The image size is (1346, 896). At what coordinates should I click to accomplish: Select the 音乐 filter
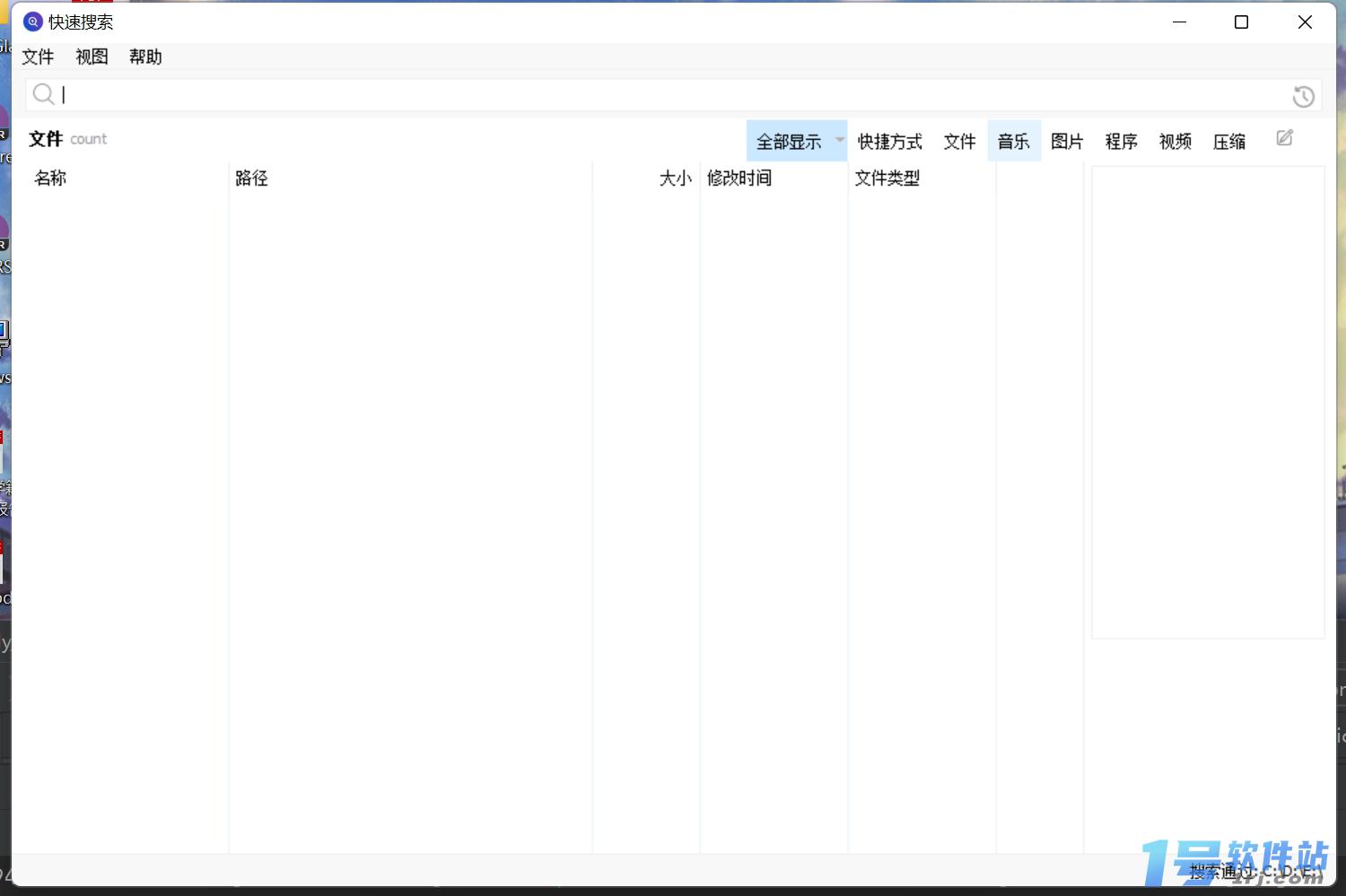click(x=1014, y=142)
